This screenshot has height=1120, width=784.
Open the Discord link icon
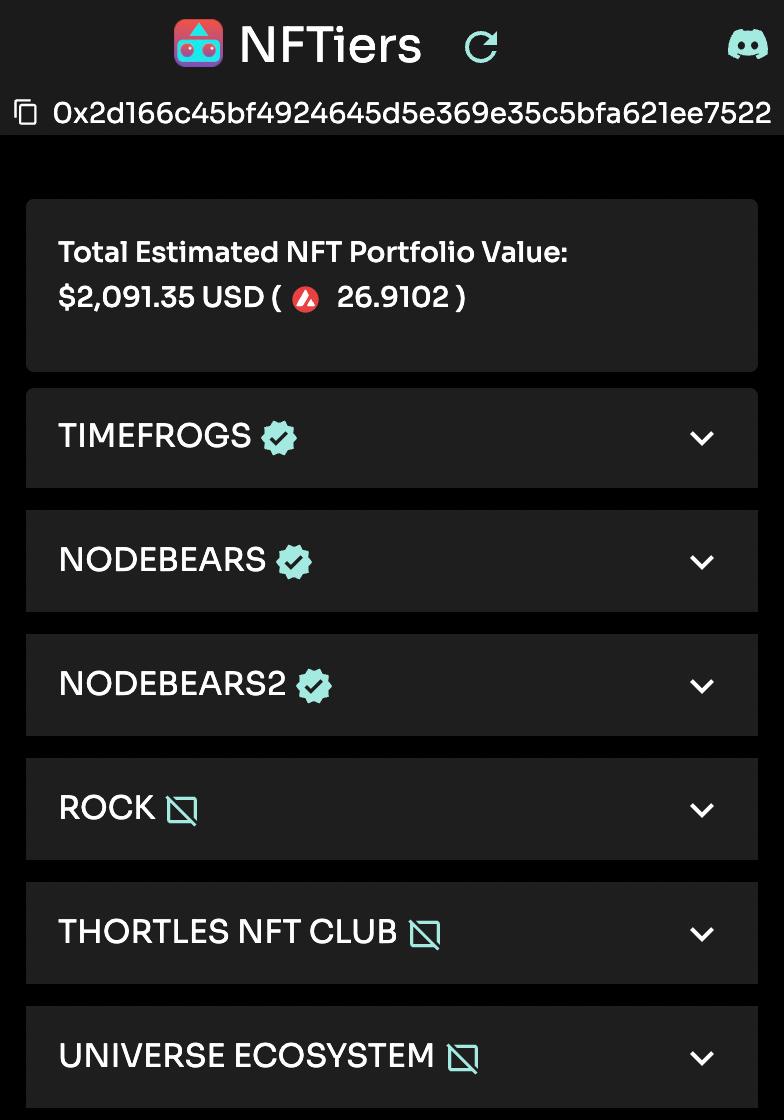tap(747, 45)
